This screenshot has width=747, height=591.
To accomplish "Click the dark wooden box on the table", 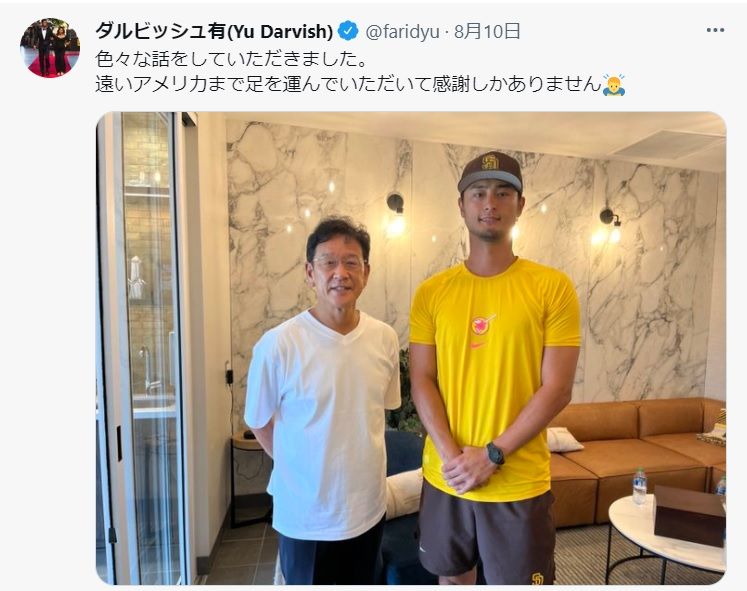I will point(689,515).
